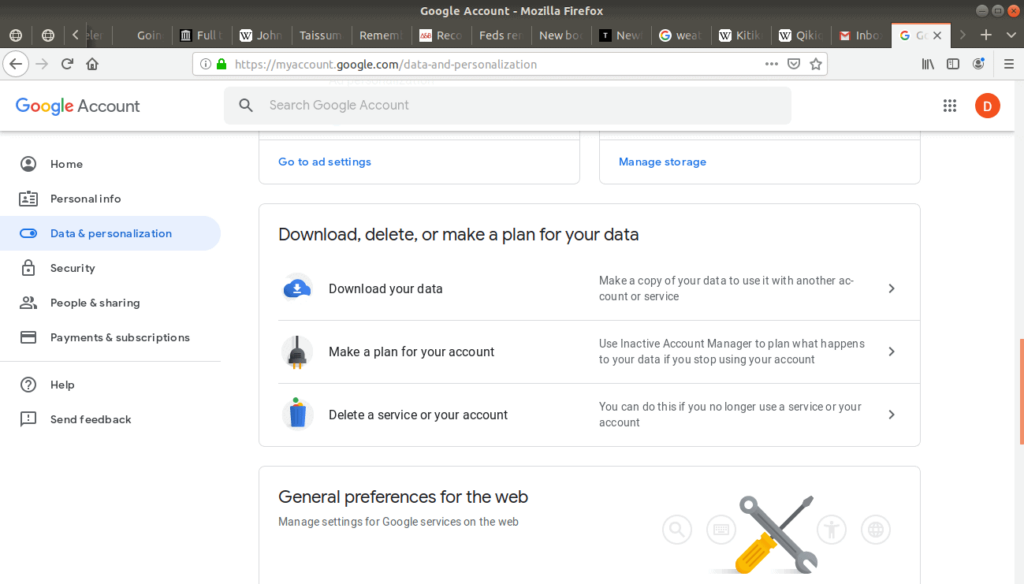Open Go to ad settings link
1024x584 pixels.
325,161
